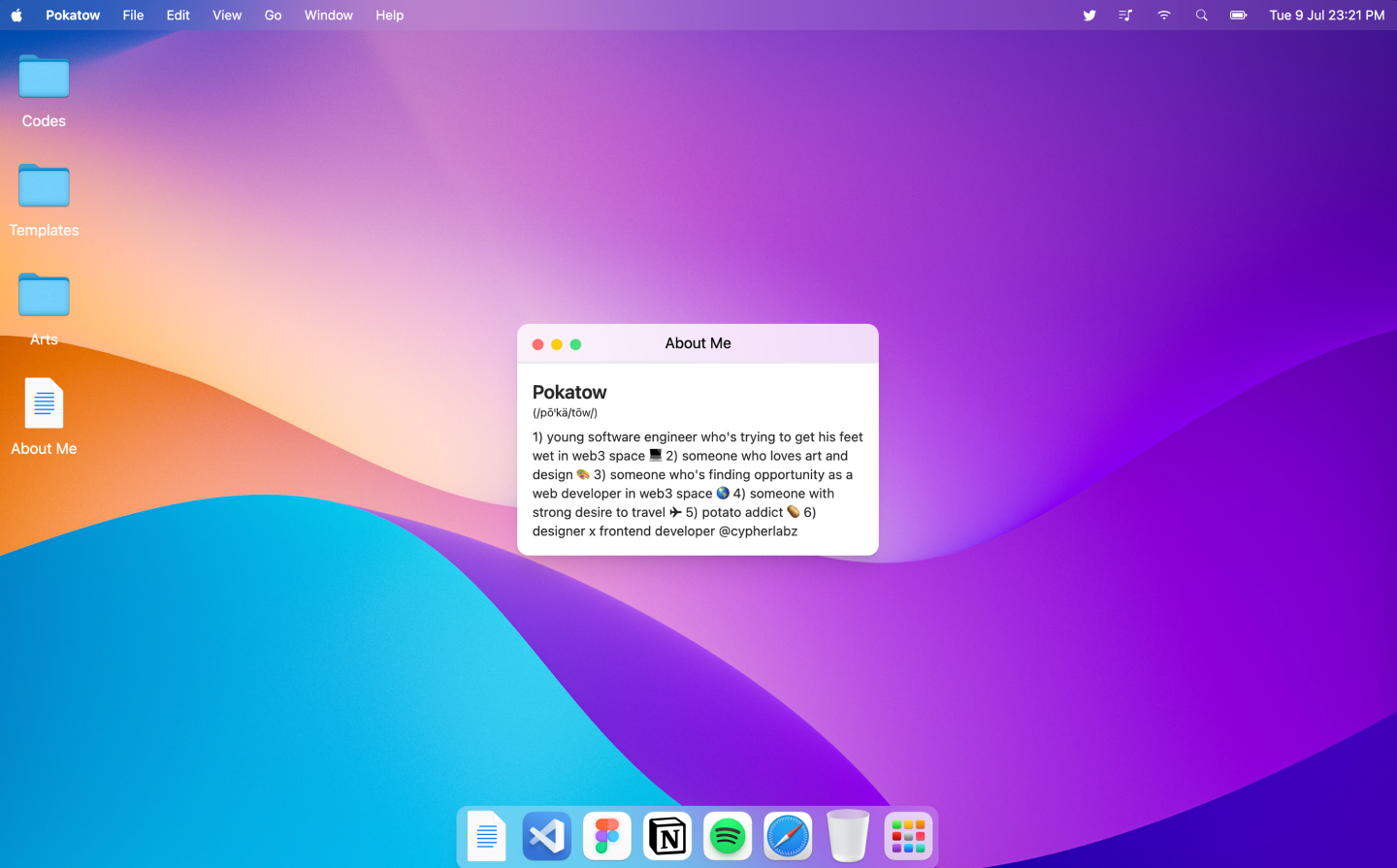
Task: Close the About Me window
Action: click(x=537, y=344)
